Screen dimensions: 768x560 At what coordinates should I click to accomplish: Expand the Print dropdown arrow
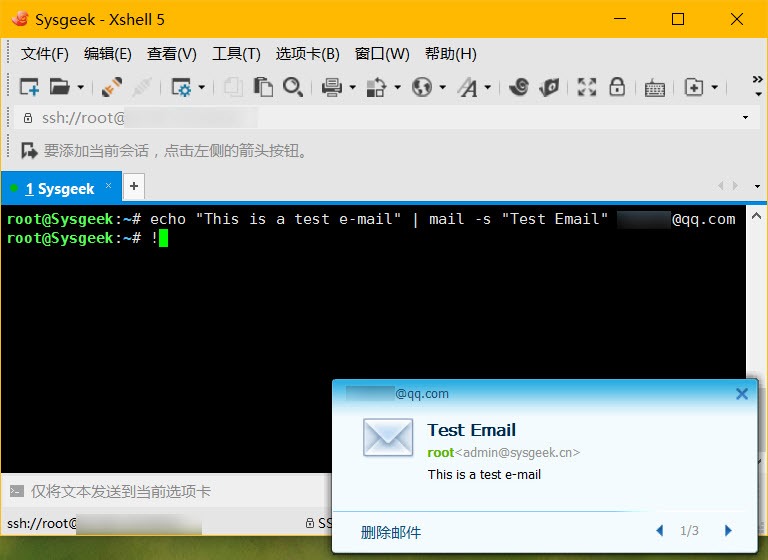pos(352,88)
